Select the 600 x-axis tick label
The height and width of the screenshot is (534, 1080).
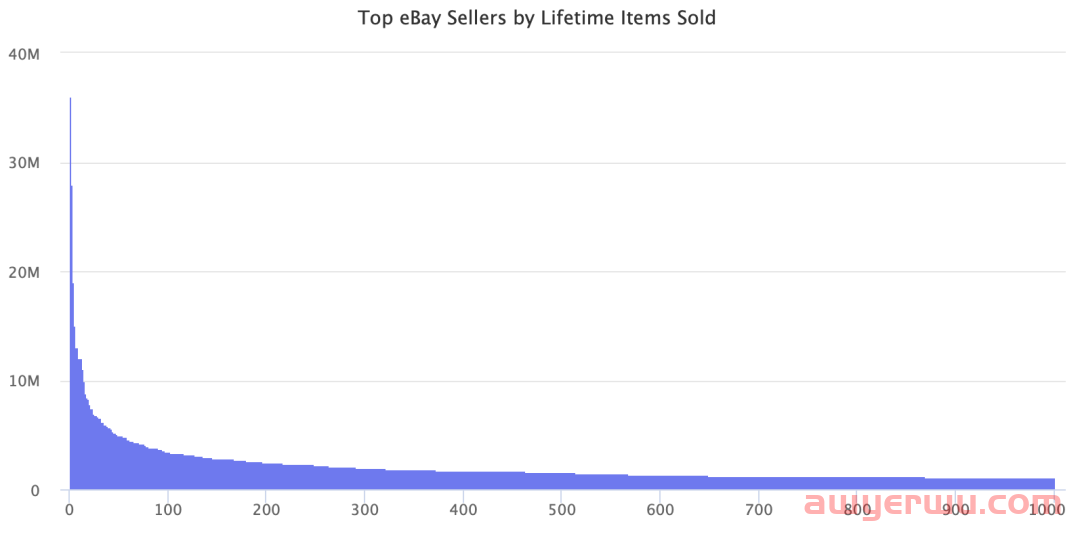[660, 510]
